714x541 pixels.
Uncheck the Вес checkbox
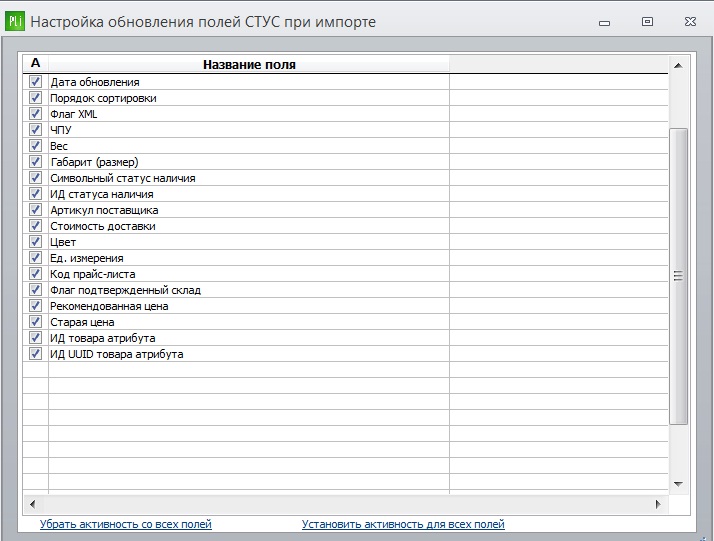(x=35, y=146)
